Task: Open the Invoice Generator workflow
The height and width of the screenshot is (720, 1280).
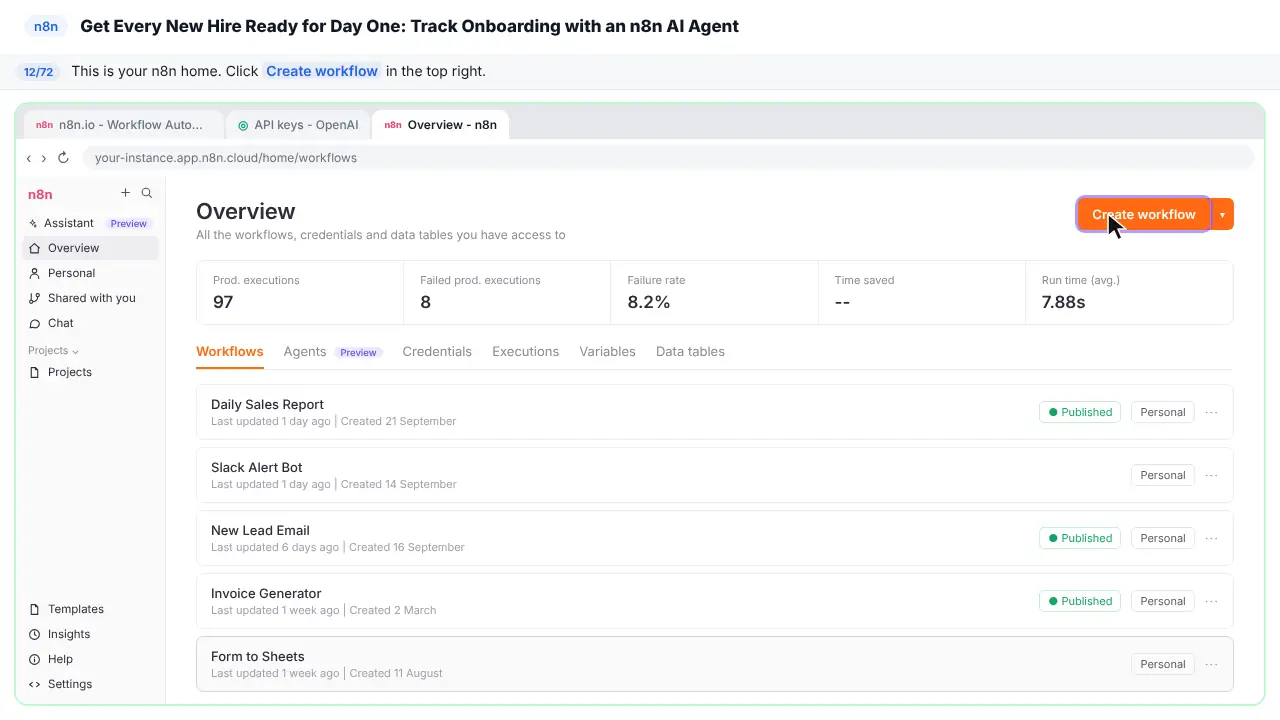Action: [715, 601]
